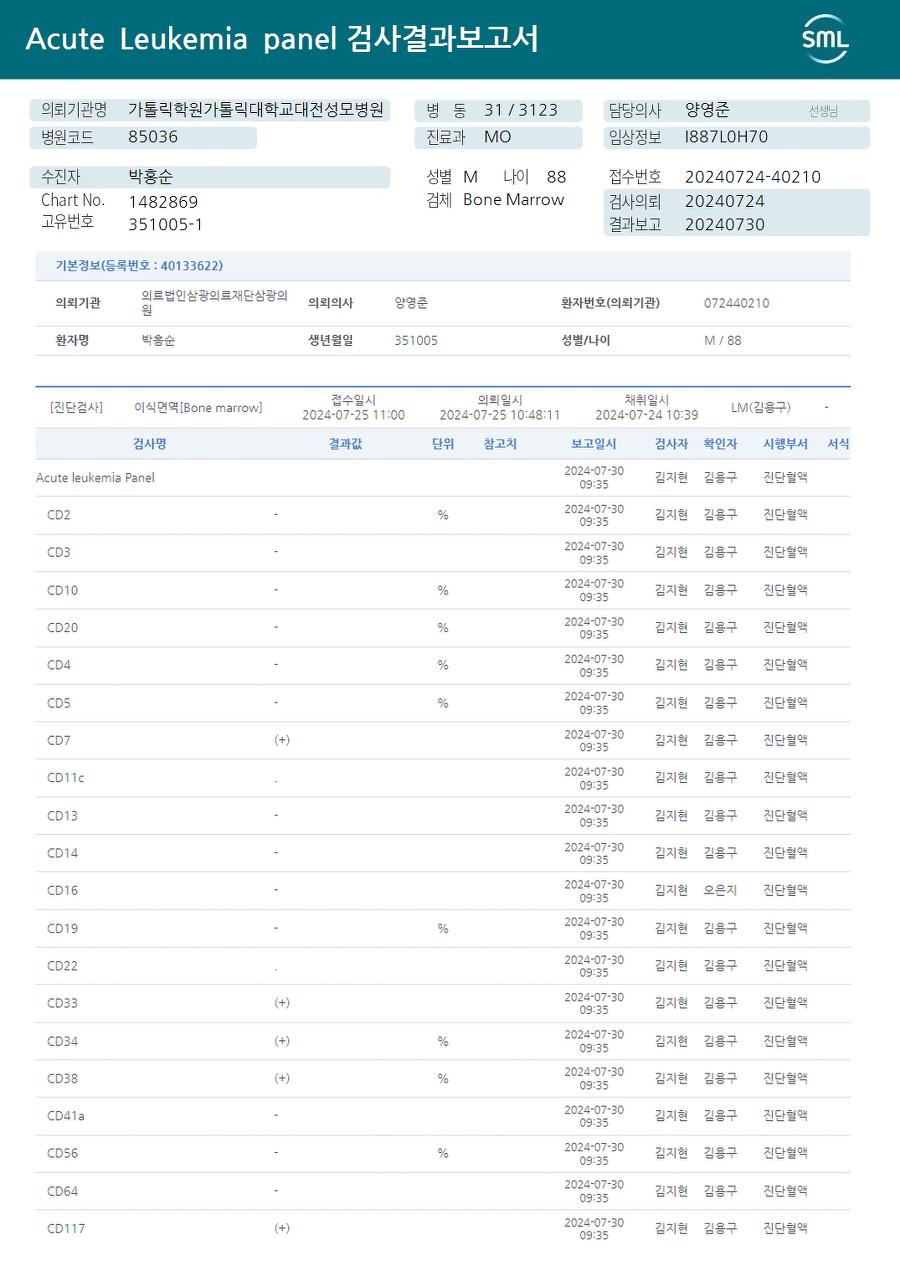
Task: Click 'LM(김용구)' text
Action: tap(761, 408)
